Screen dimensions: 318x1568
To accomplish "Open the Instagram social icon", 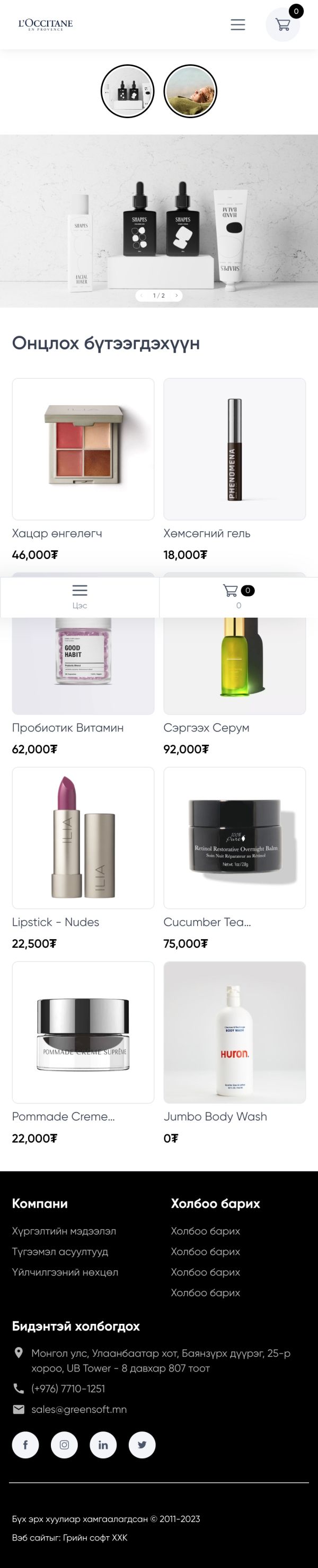I will click(x=65, y=1445).
